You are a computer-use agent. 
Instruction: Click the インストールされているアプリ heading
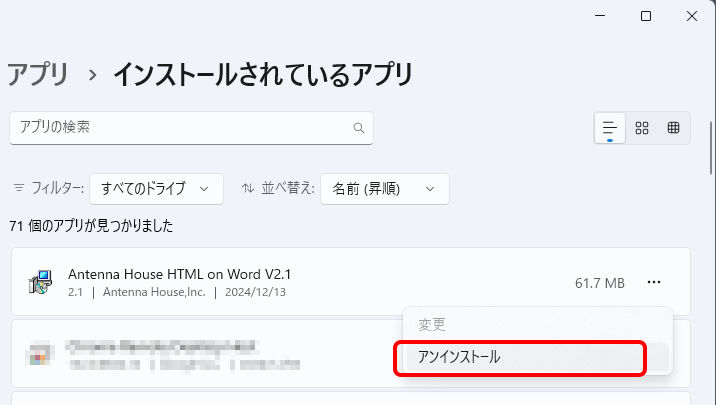263,74
